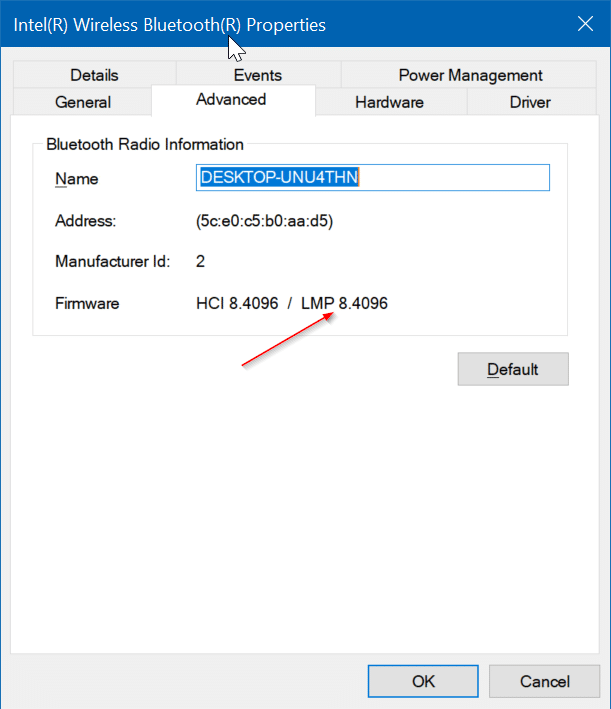The height and width of the screenshot is (709, 611).
Task: Click the firmware text LMP 8.4096
Action: click(x=344, y=303)
